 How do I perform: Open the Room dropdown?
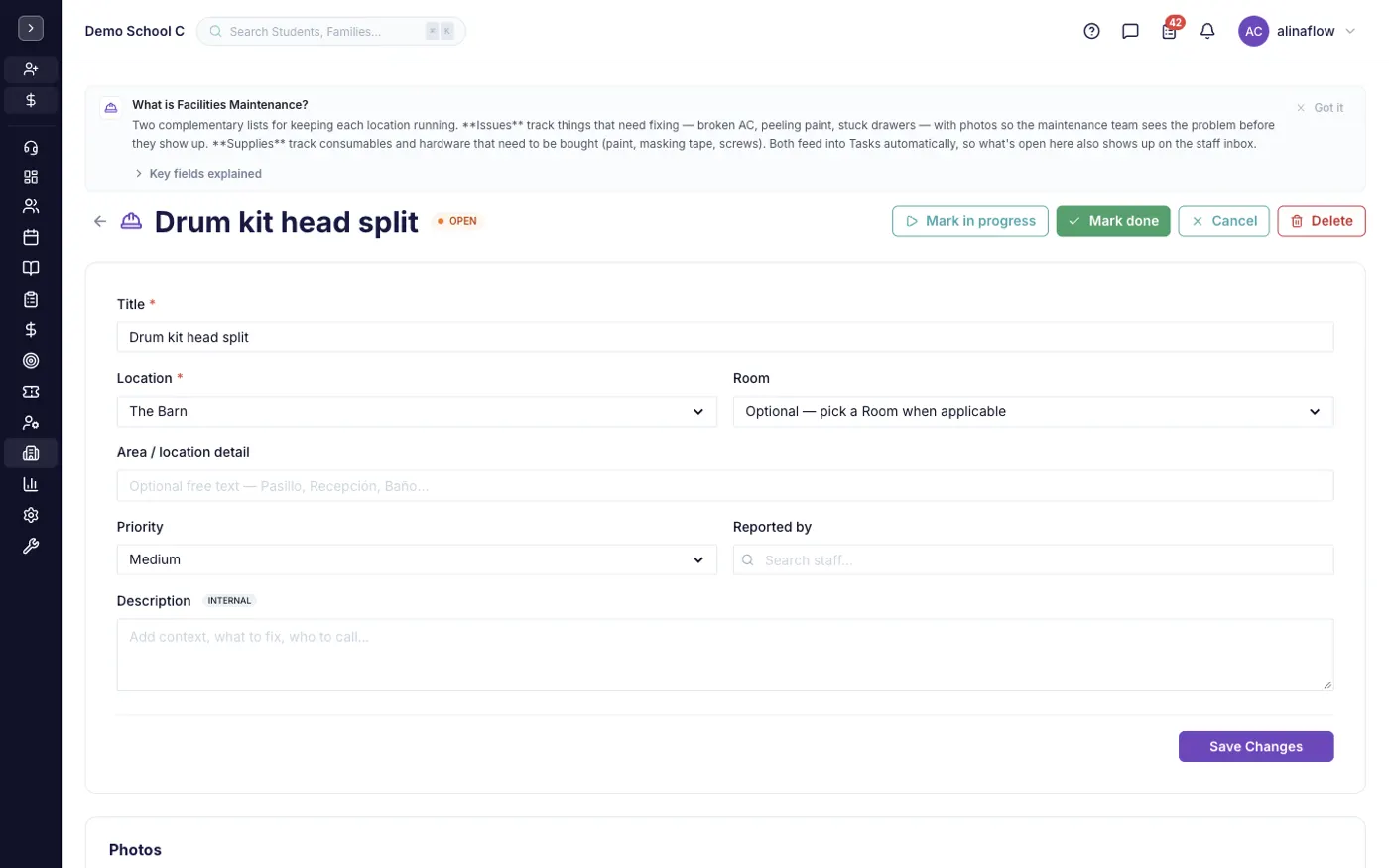(x=1034, y=411)
